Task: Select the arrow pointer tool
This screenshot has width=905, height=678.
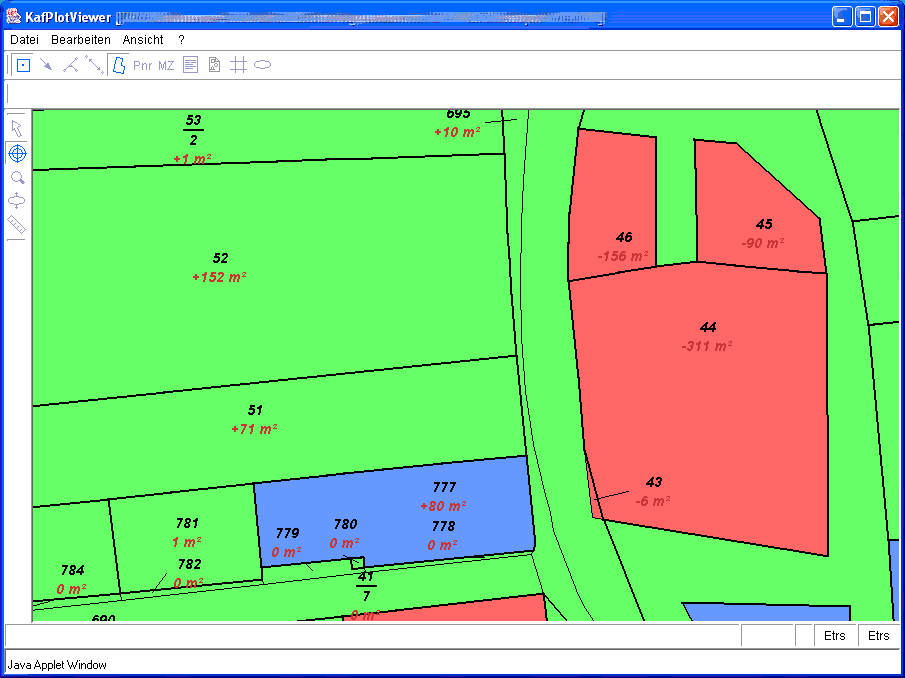Action: click(17, 128)
